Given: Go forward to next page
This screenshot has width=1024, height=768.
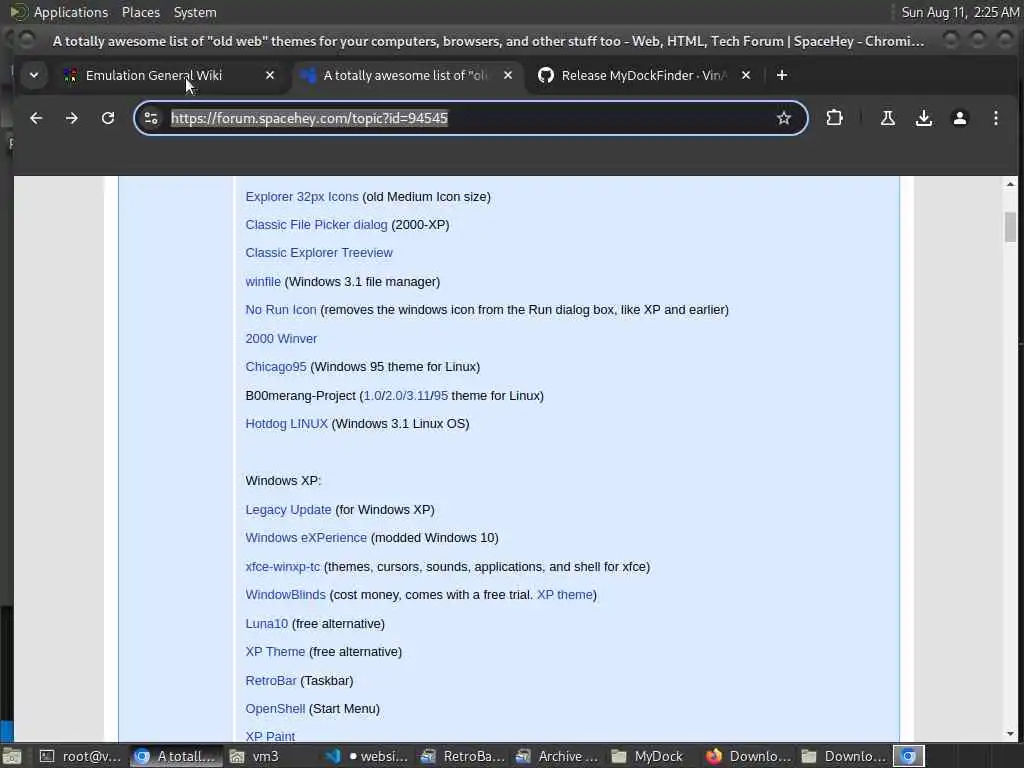Looking at the screenshot, I should click(72, 118).
